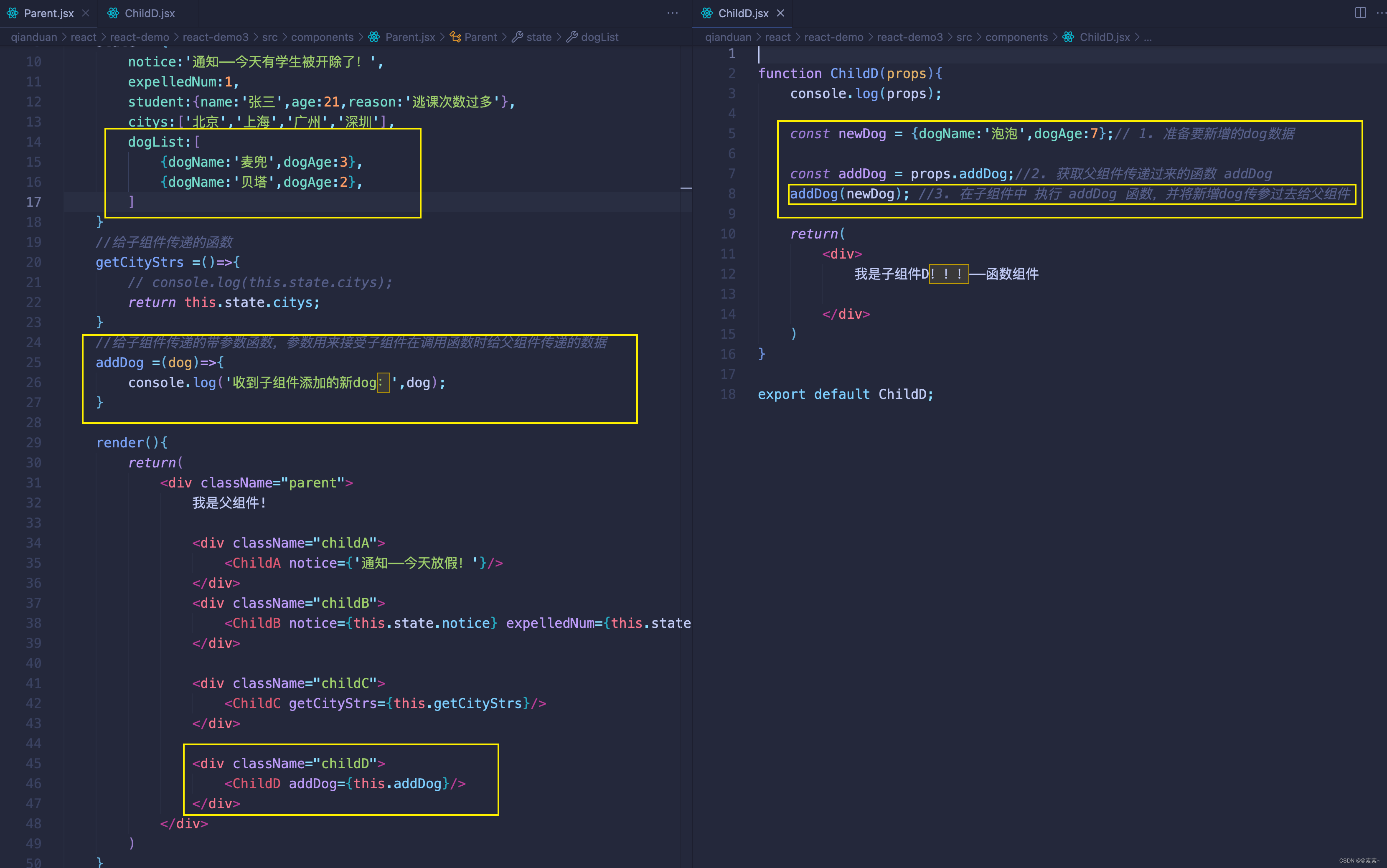This screenshot has width=1387, height=868.
Task: Click 'render(){' on line 29
Action: pos(132,443)
